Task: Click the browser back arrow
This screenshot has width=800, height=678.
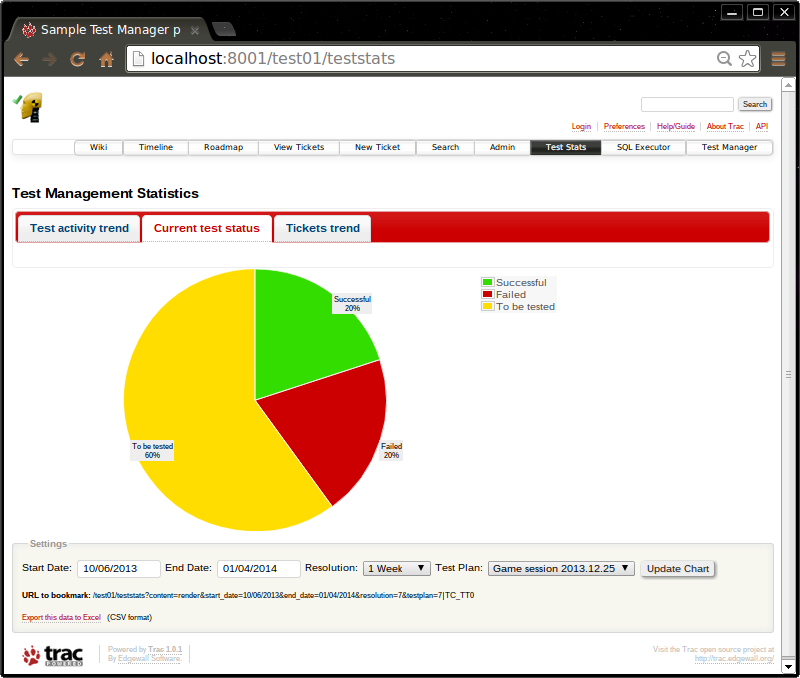Action: coord(21,59)
